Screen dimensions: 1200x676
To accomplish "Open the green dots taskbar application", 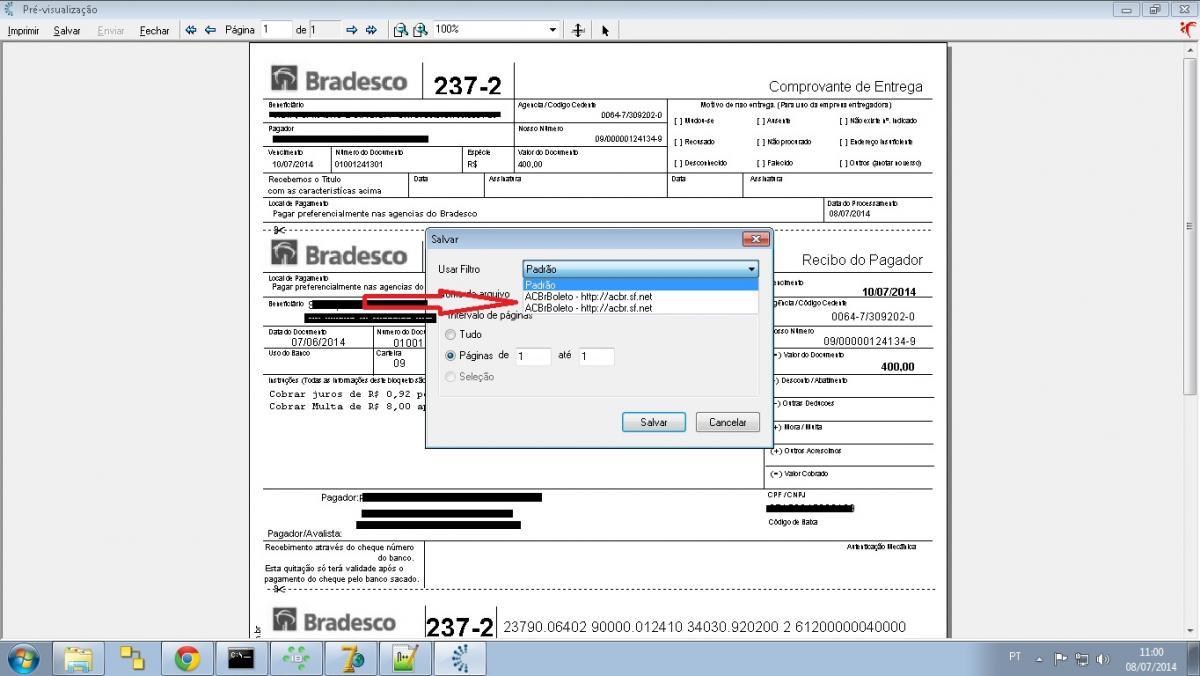I will (296, 657).
